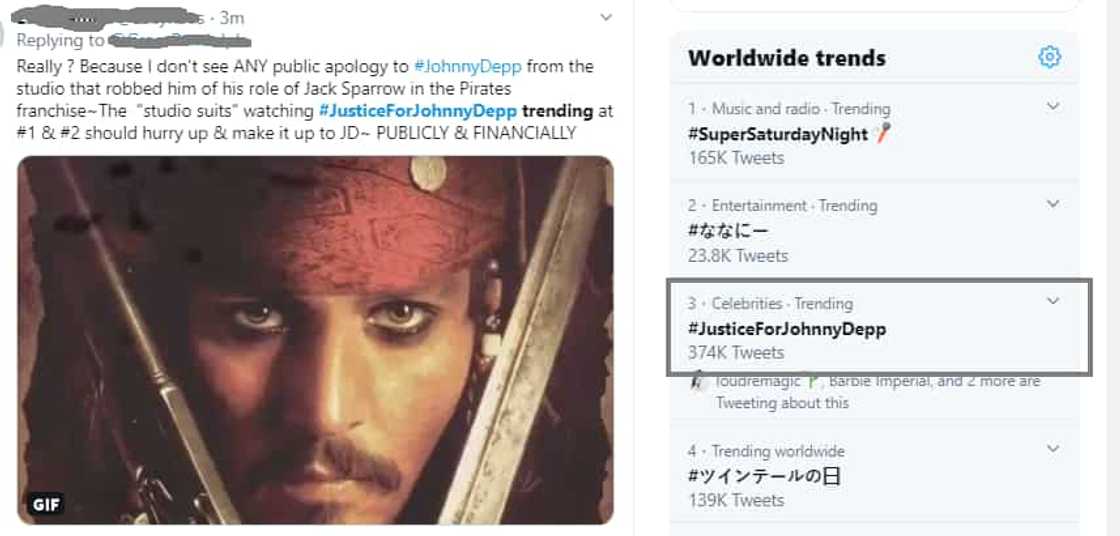Open #JusticeForJohnnyDepp in Worldwide trends list
Image resolution: width=1120 pixels, height=536 pixels.
(x=787, y=328)
